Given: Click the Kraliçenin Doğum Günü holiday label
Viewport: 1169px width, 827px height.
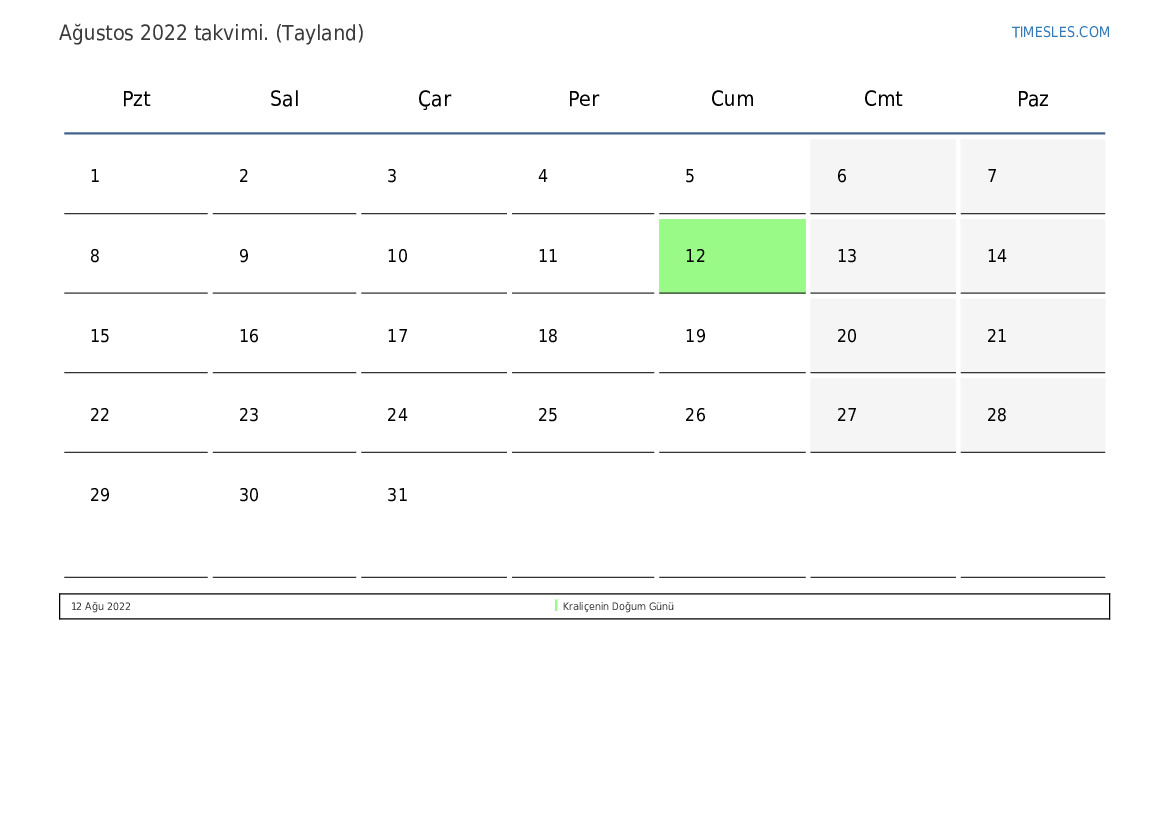Looking at the screenshot, I should coord(618,606).
